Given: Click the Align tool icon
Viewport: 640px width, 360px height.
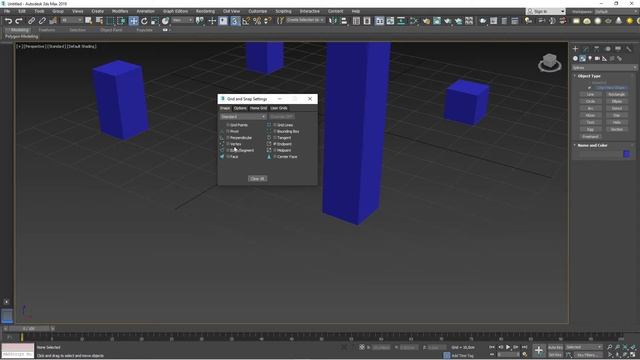Looking at the screenshot, I should click(344, 21).
